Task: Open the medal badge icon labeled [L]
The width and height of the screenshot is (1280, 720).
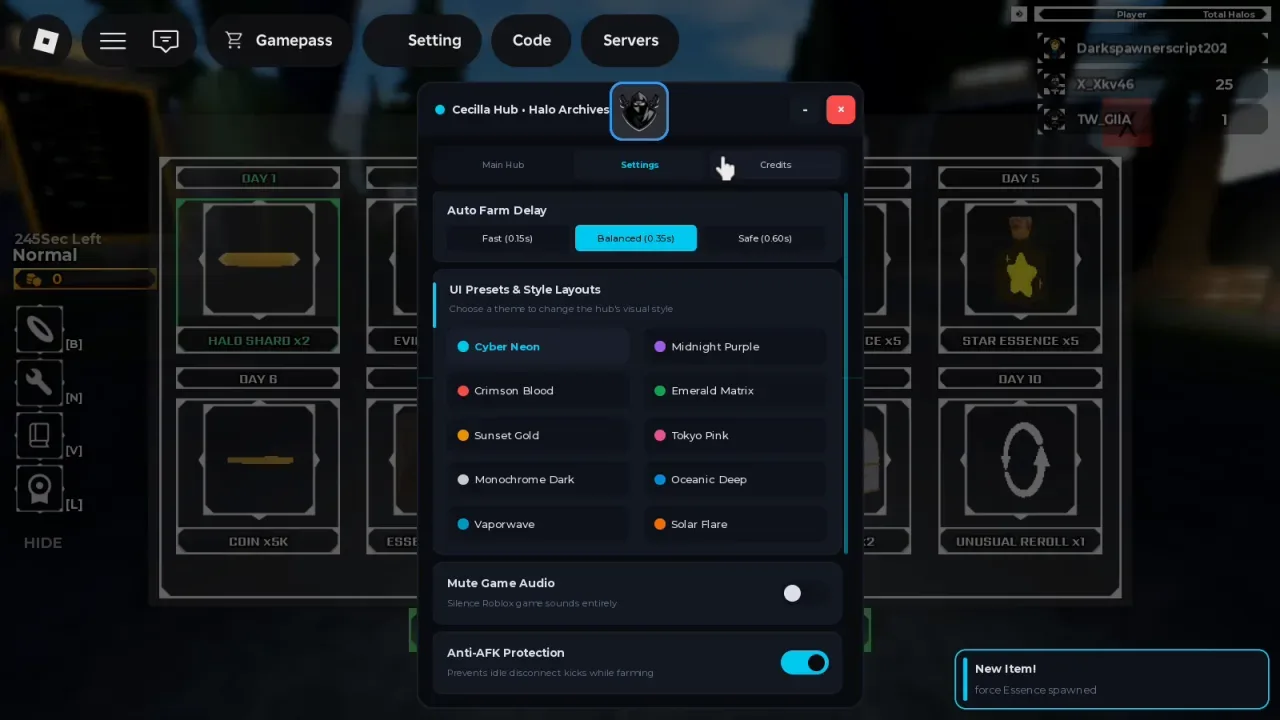Action: click(x=40, y=490)
